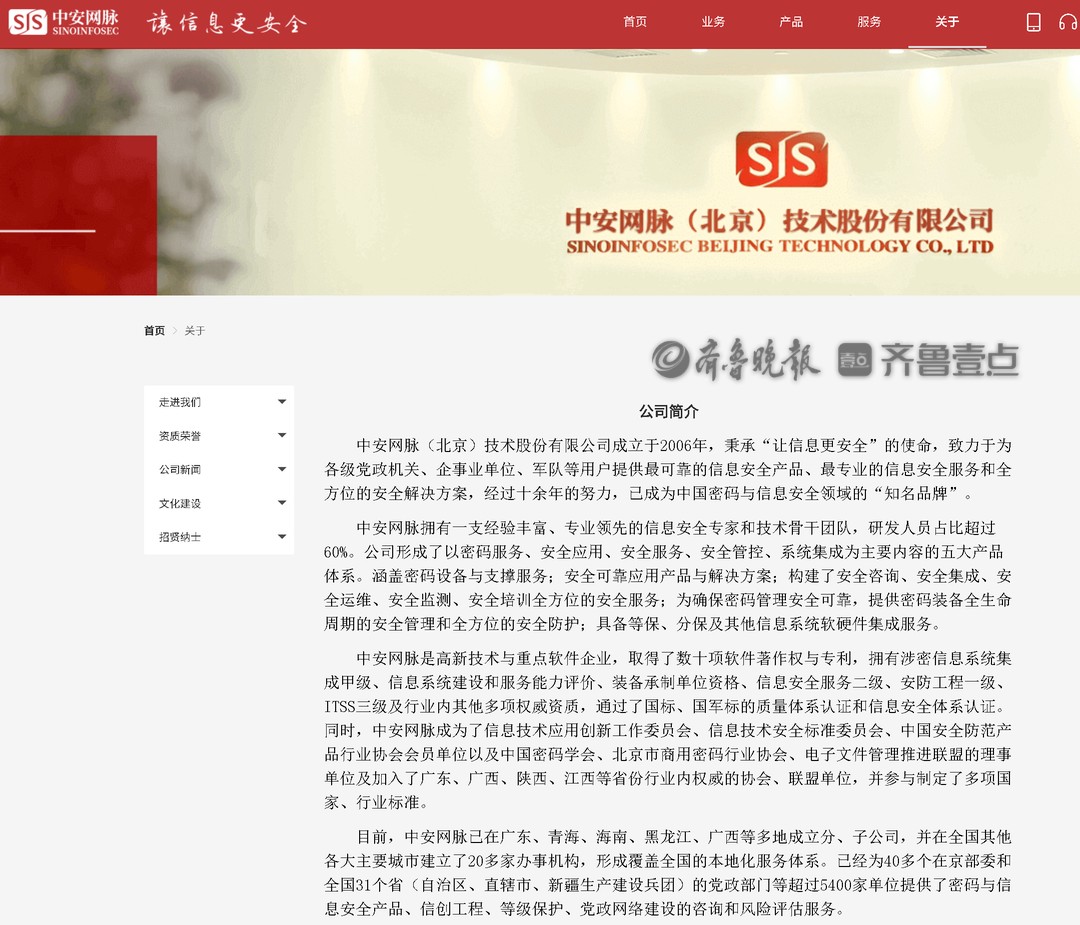
Task: Select the 关于 navigation tab
Action: (x=947, y=22)
